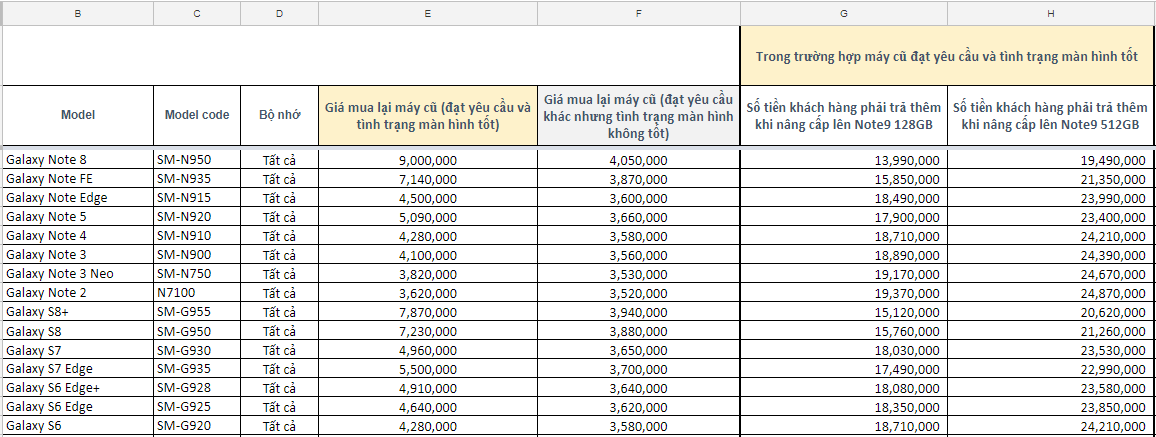
Task: Click the 'Galaxy Note 5' cell
Action: point(78,217)
